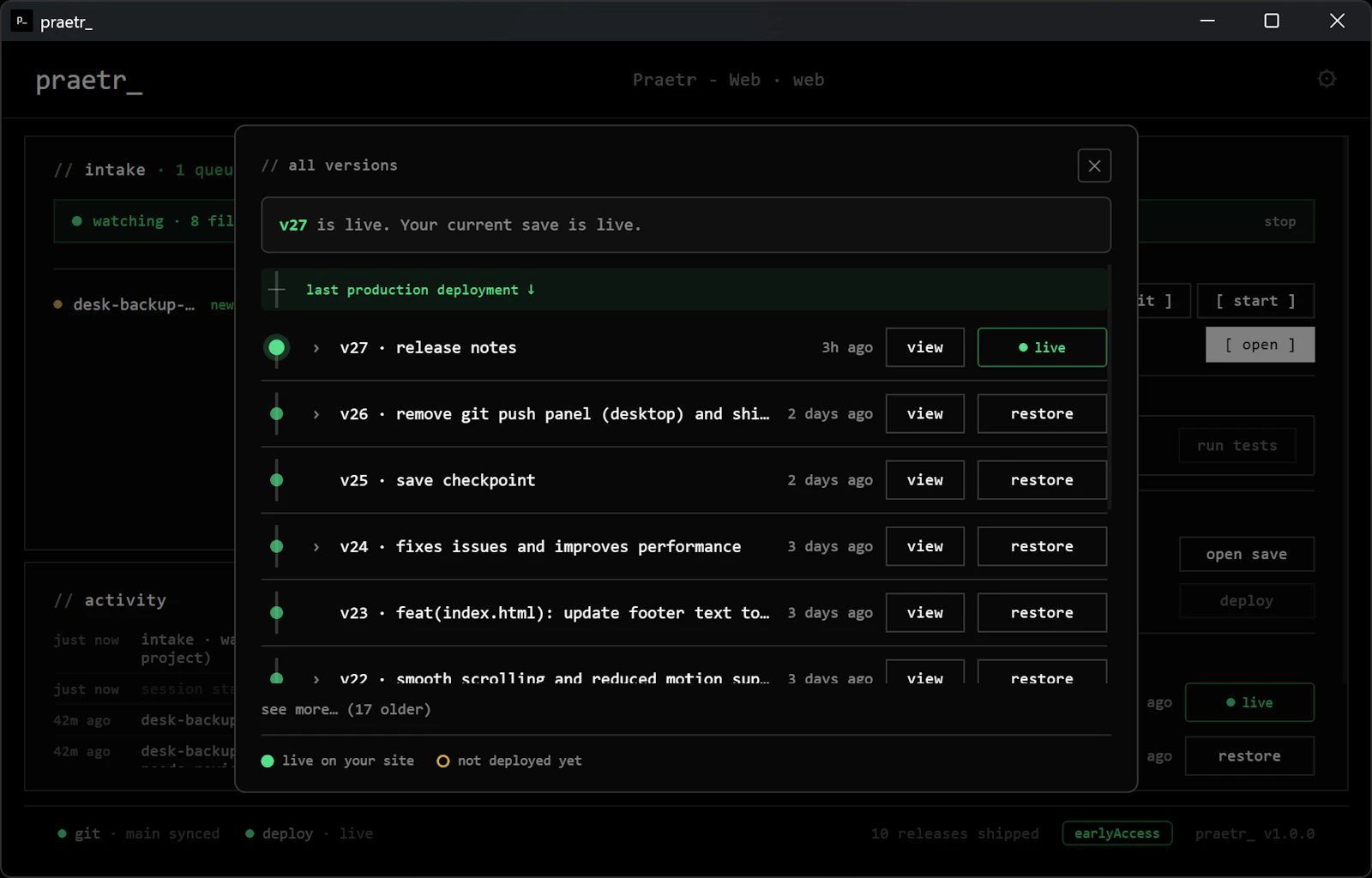The image size is (1372, 878).
Task: Close the all versions dialog
Action: [x=1094, y=165]
